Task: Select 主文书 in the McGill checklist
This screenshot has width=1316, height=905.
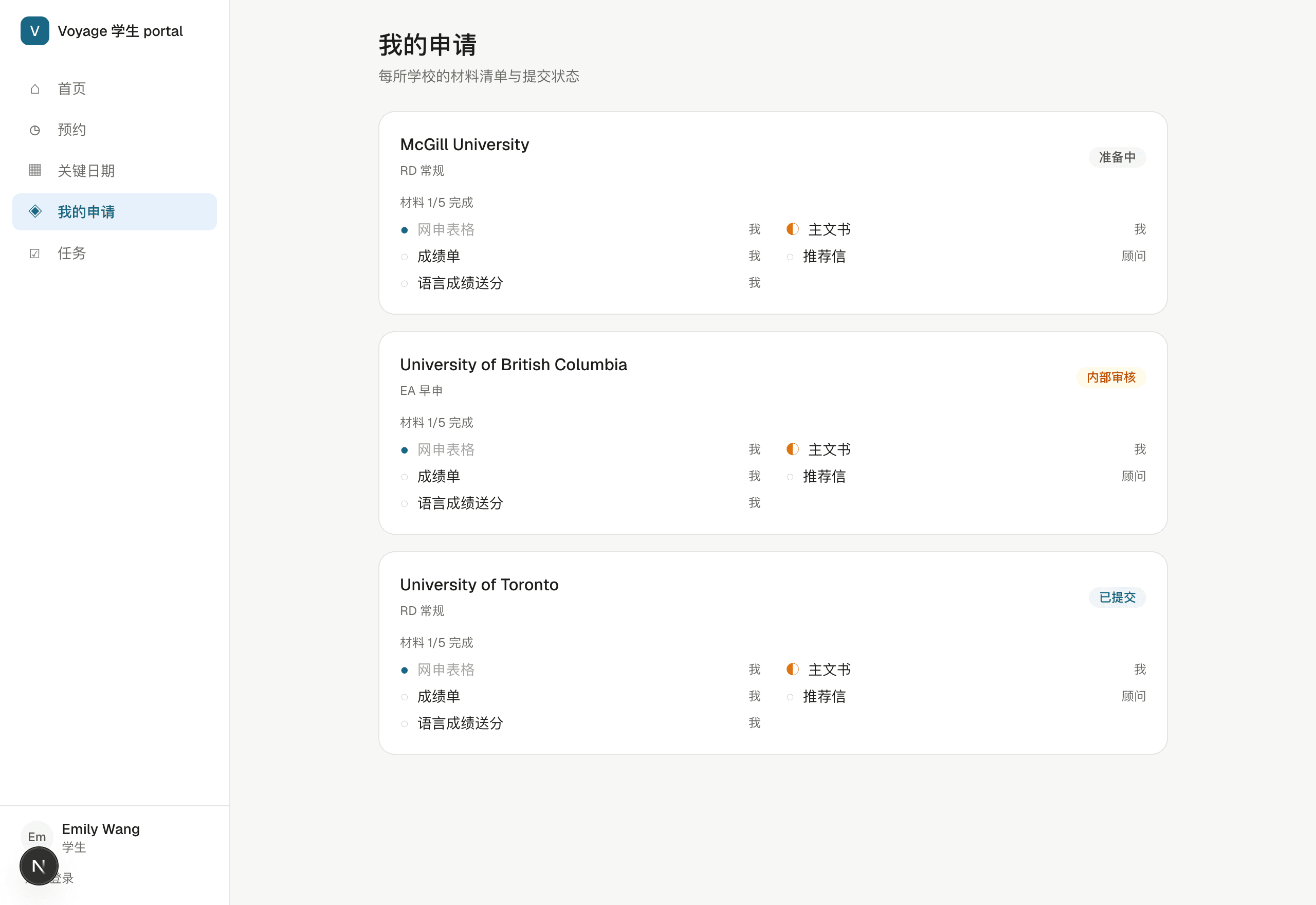Action: [x=829, y=230]
